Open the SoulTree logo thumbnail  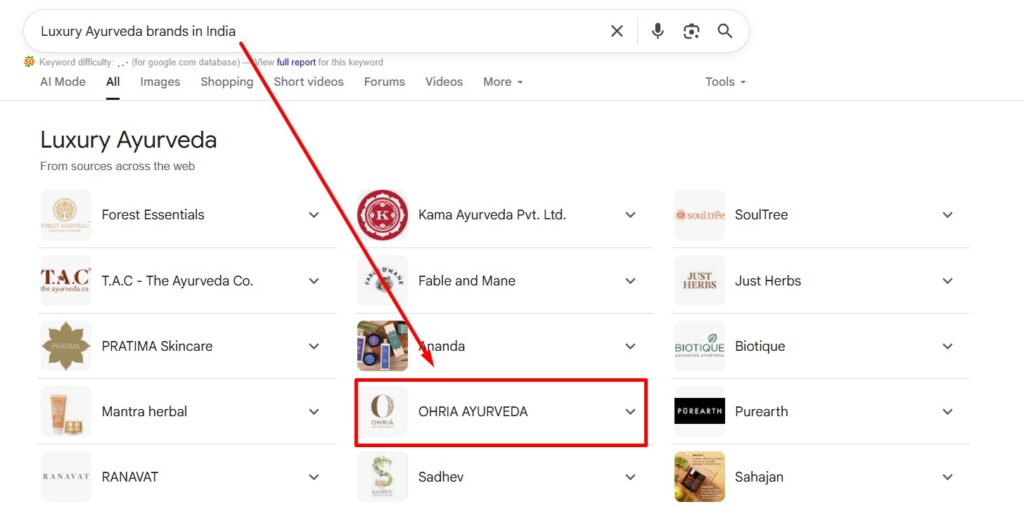pyautogui.click(x=699, y=215)
